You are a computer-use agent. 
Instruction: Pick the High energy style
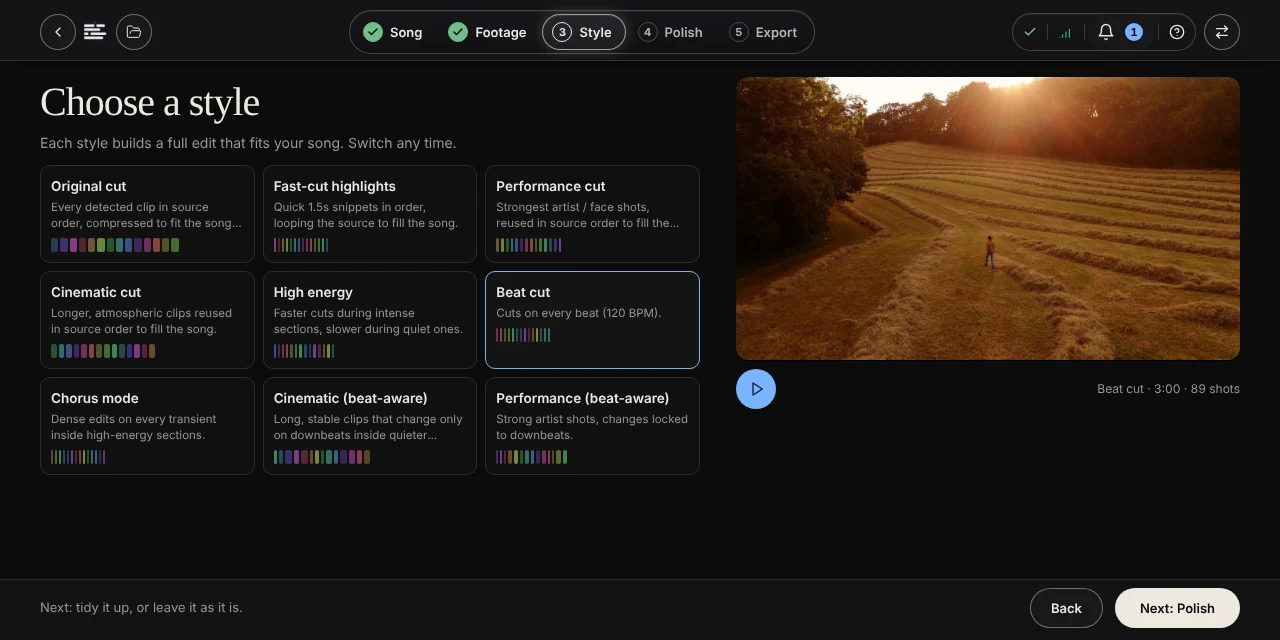(370, 320)
